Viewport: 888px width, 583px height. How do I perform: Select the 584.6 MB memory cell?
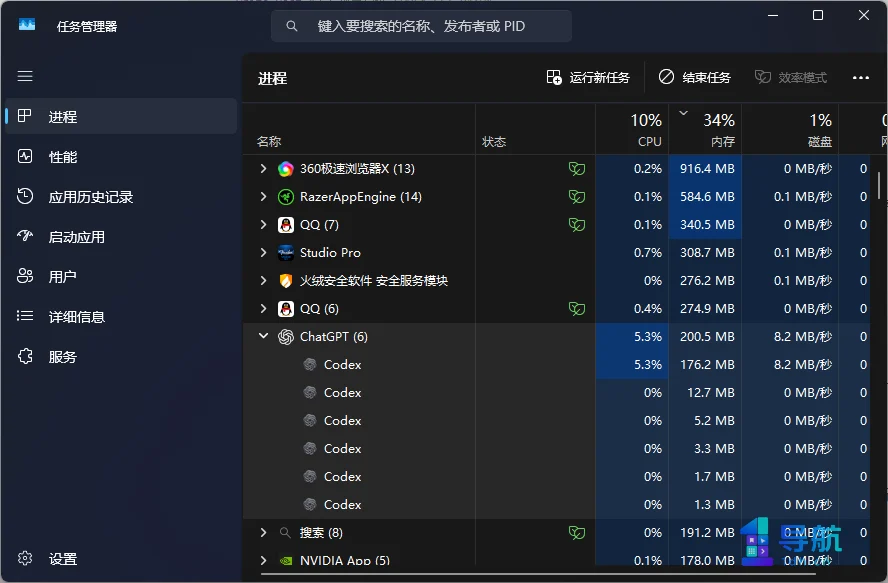click(x=705, y=197)
